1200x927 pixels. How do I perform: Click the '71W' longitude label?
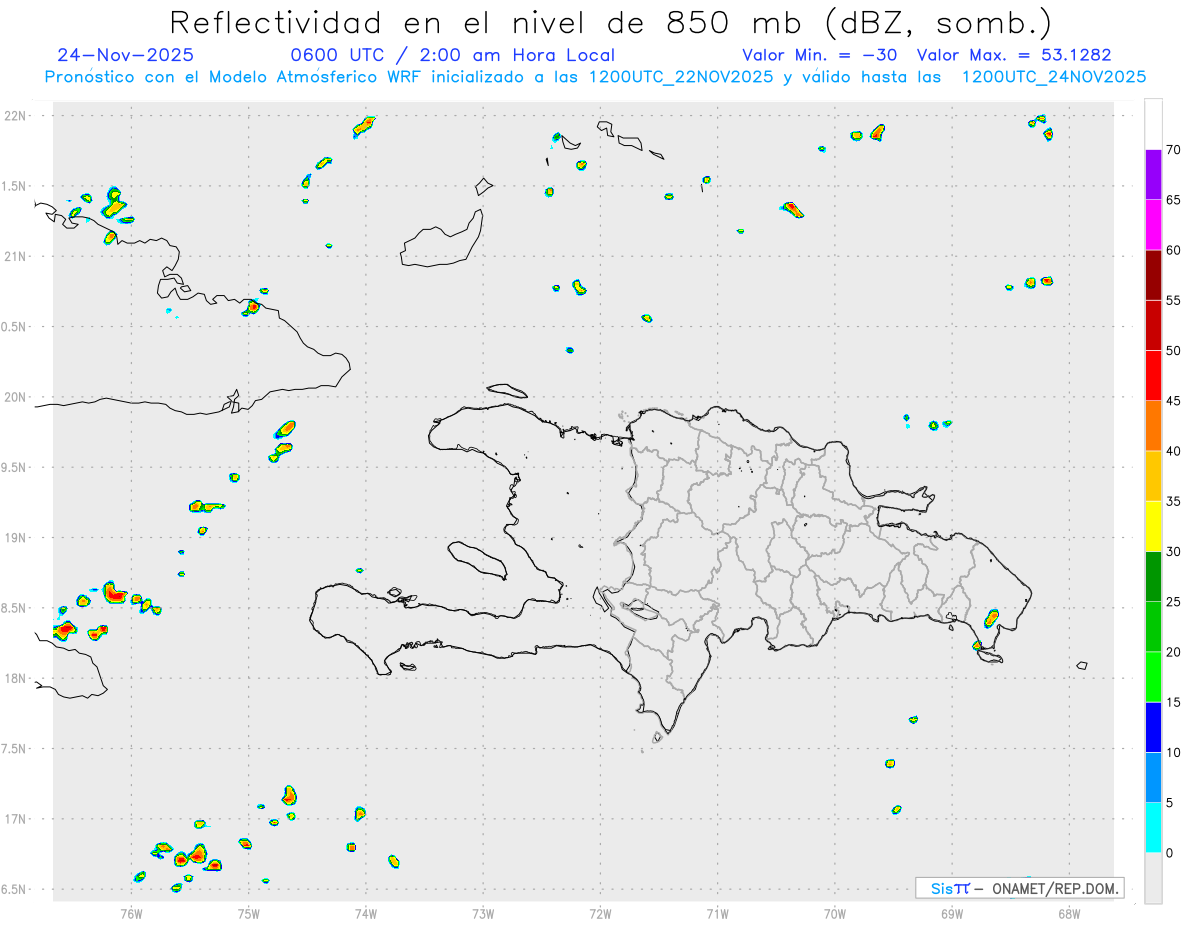tap(717, 913)
